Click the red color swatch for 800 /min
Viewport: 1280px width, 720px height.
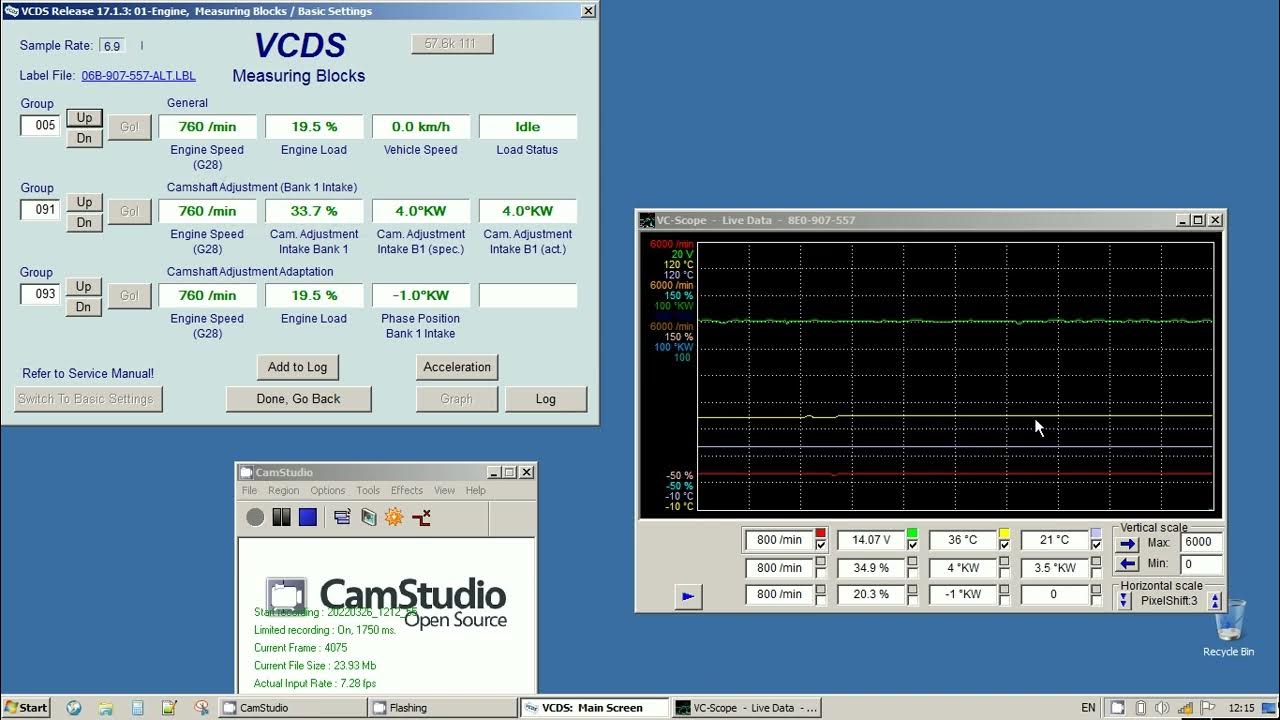(821, 533)
